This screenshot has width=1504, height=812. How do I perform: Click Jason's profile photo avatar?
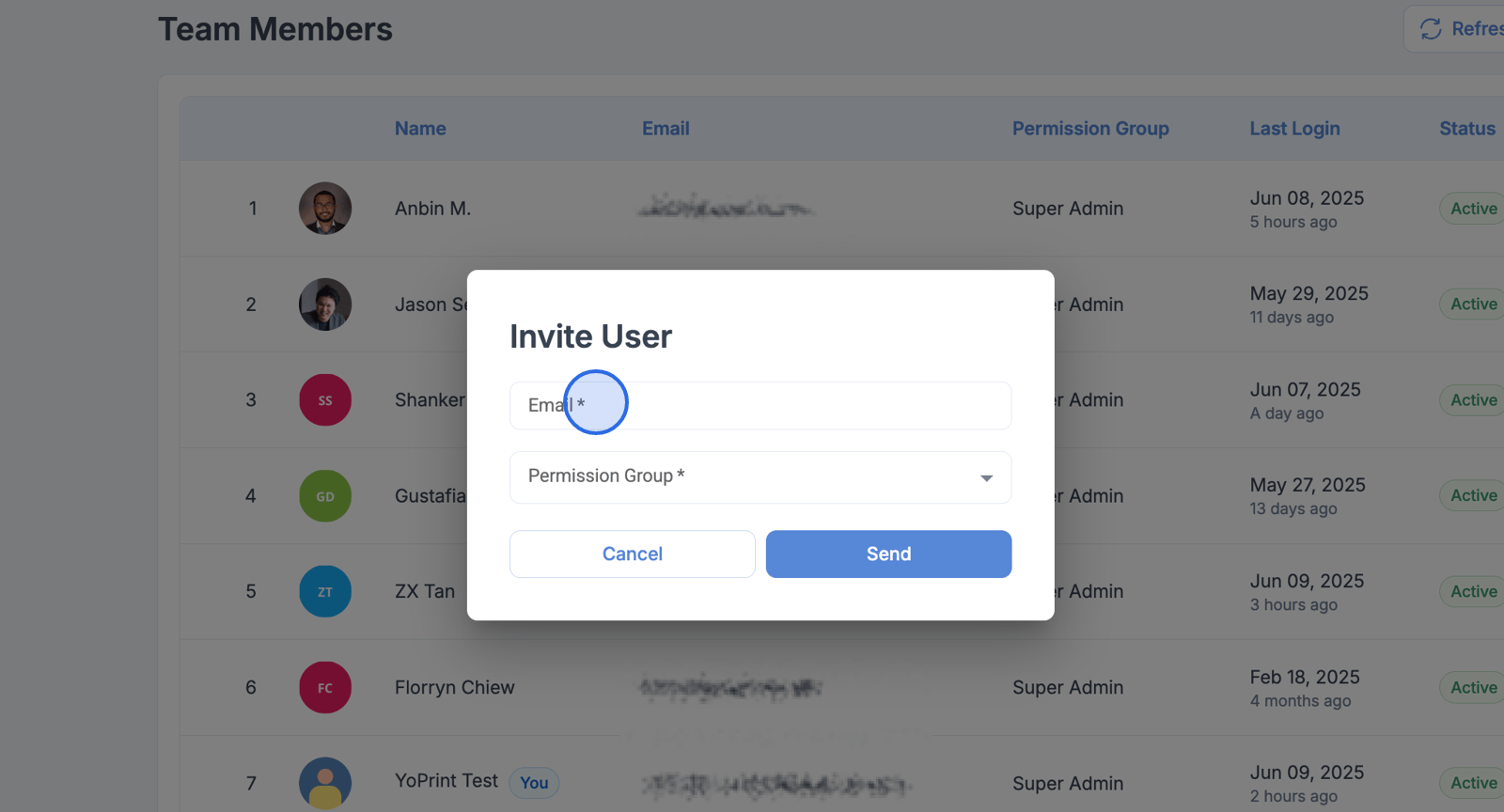point(325,304)
